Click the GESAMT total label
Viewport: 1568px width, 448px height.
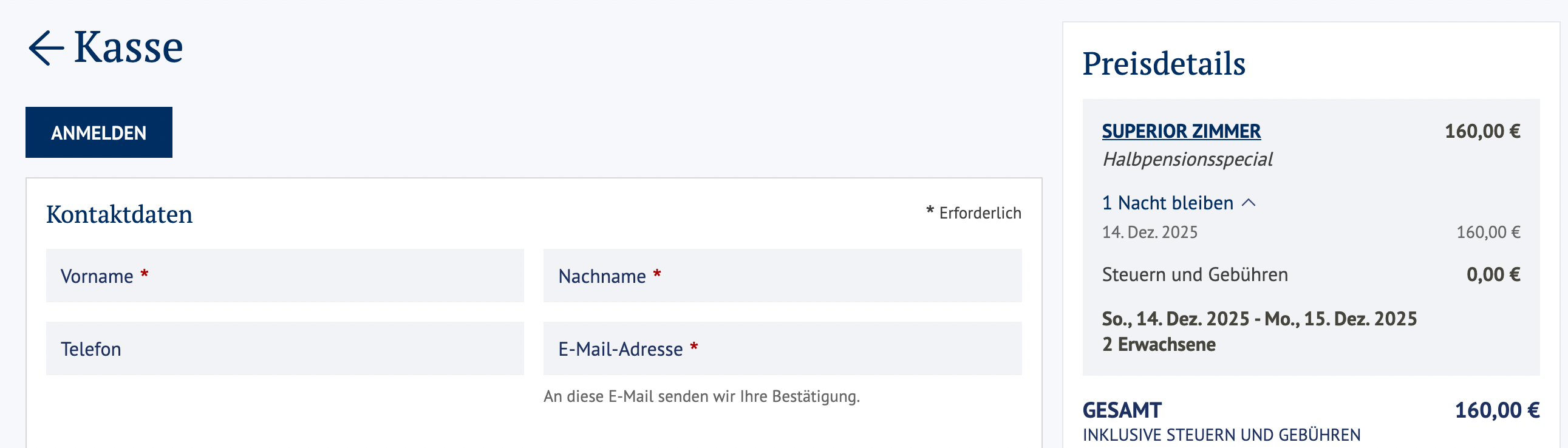coord(1122,410)
